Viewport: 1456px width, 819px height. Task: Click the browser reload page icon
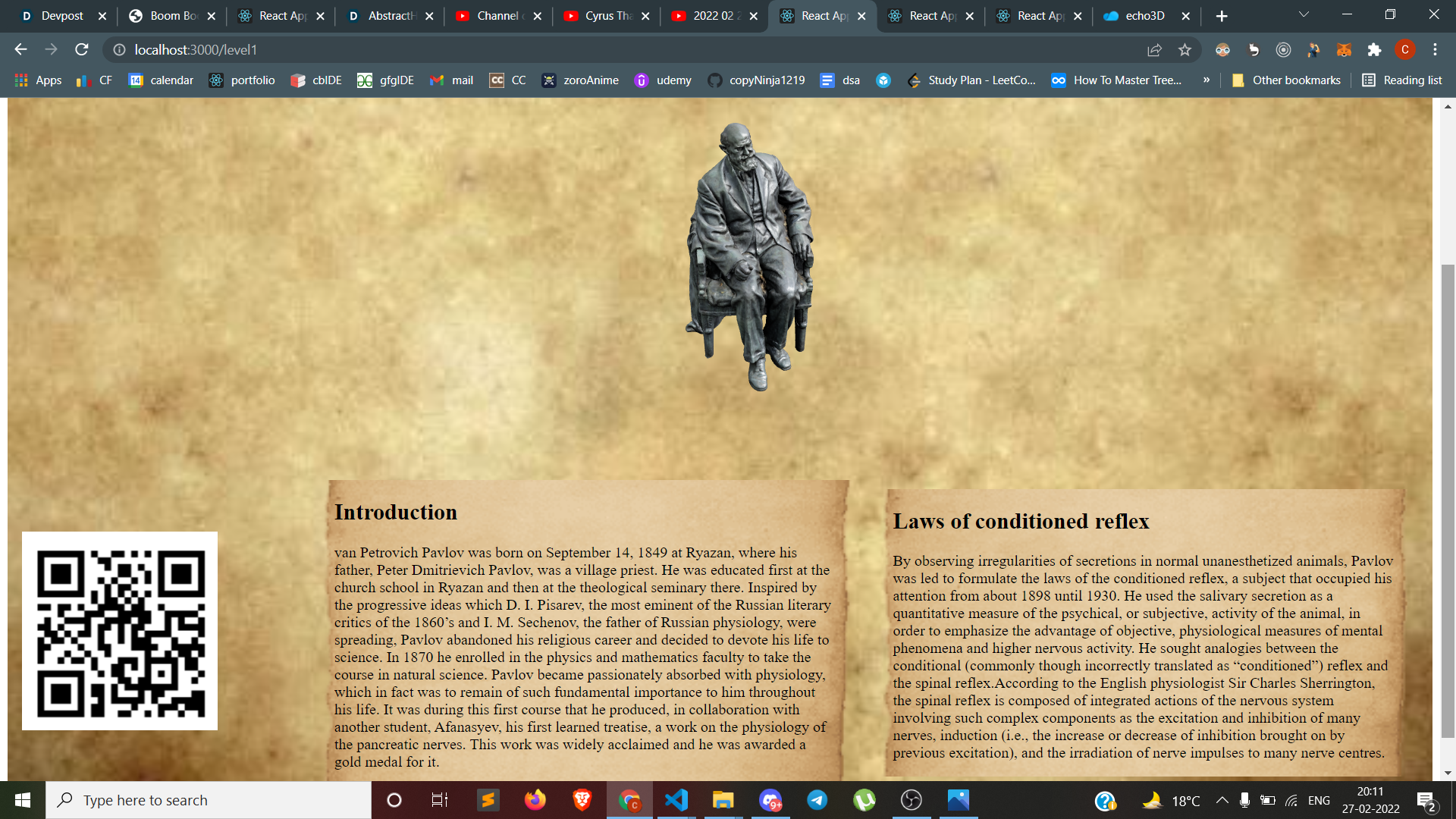pos(82,49)
